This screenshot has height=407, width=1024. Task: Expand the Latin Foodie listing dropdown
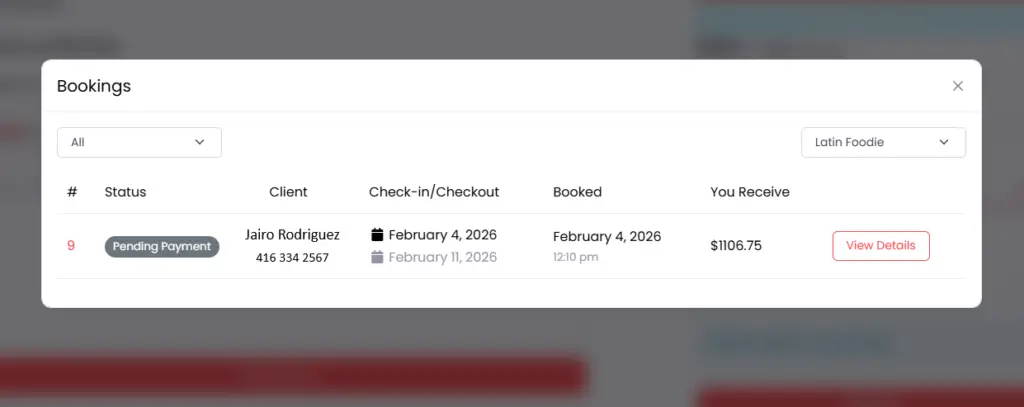[x=883, y=142]
